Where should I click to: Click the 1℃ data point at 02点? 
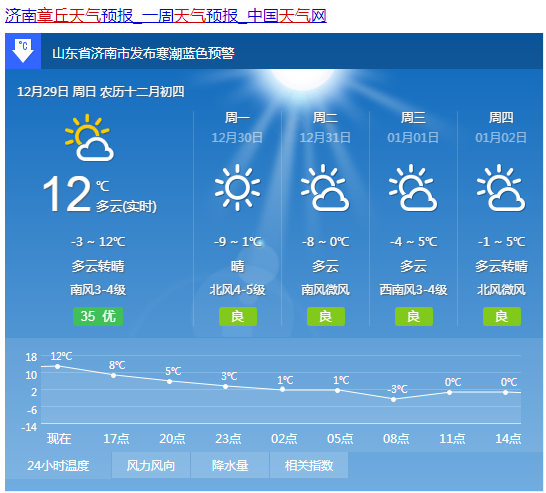click(x=282, y=390)
